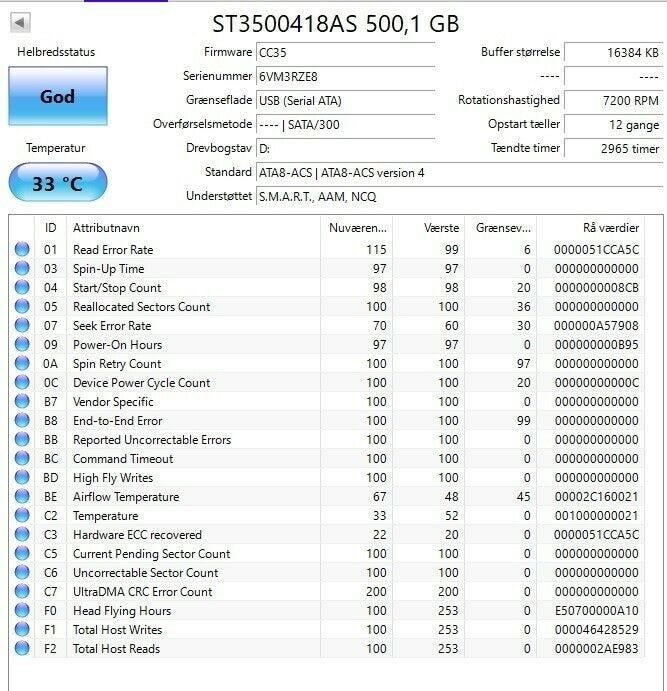Image resolution: width=667 pixels, height=691 pixels.
Task: Click the God health status button
Action: [58, 96]
